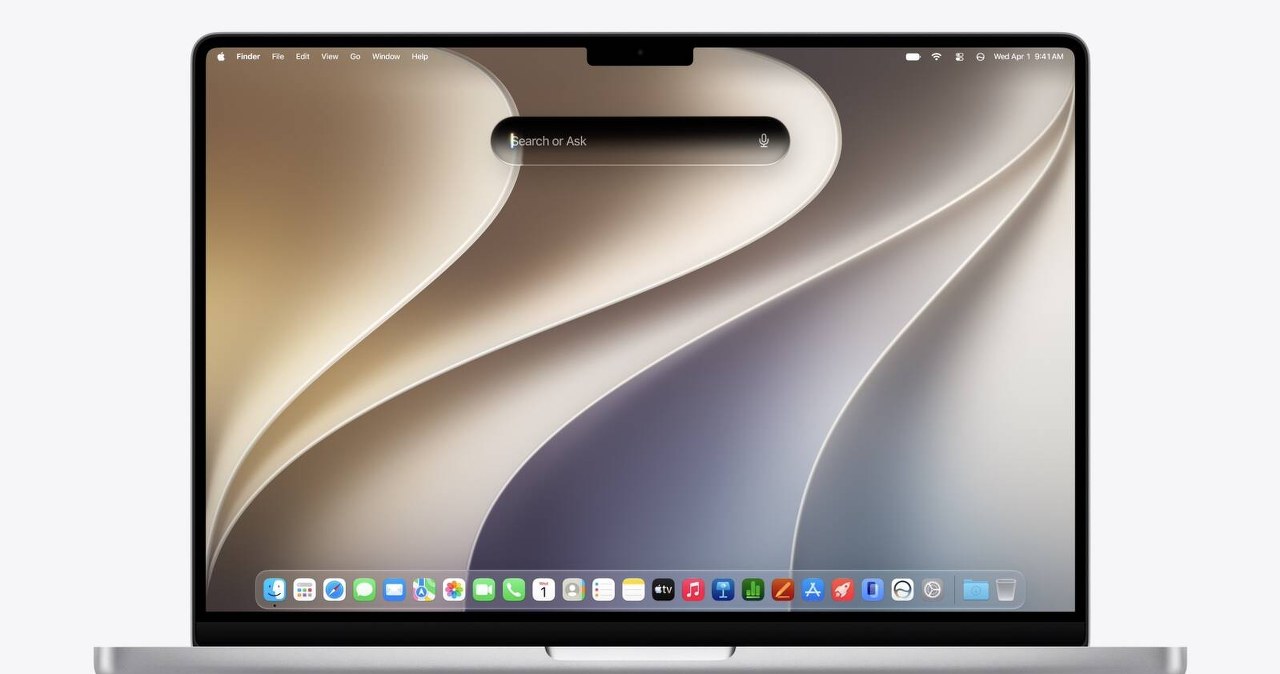Open the Music app icon
This screenshot has height=674, width=1280.
(693, 590)
